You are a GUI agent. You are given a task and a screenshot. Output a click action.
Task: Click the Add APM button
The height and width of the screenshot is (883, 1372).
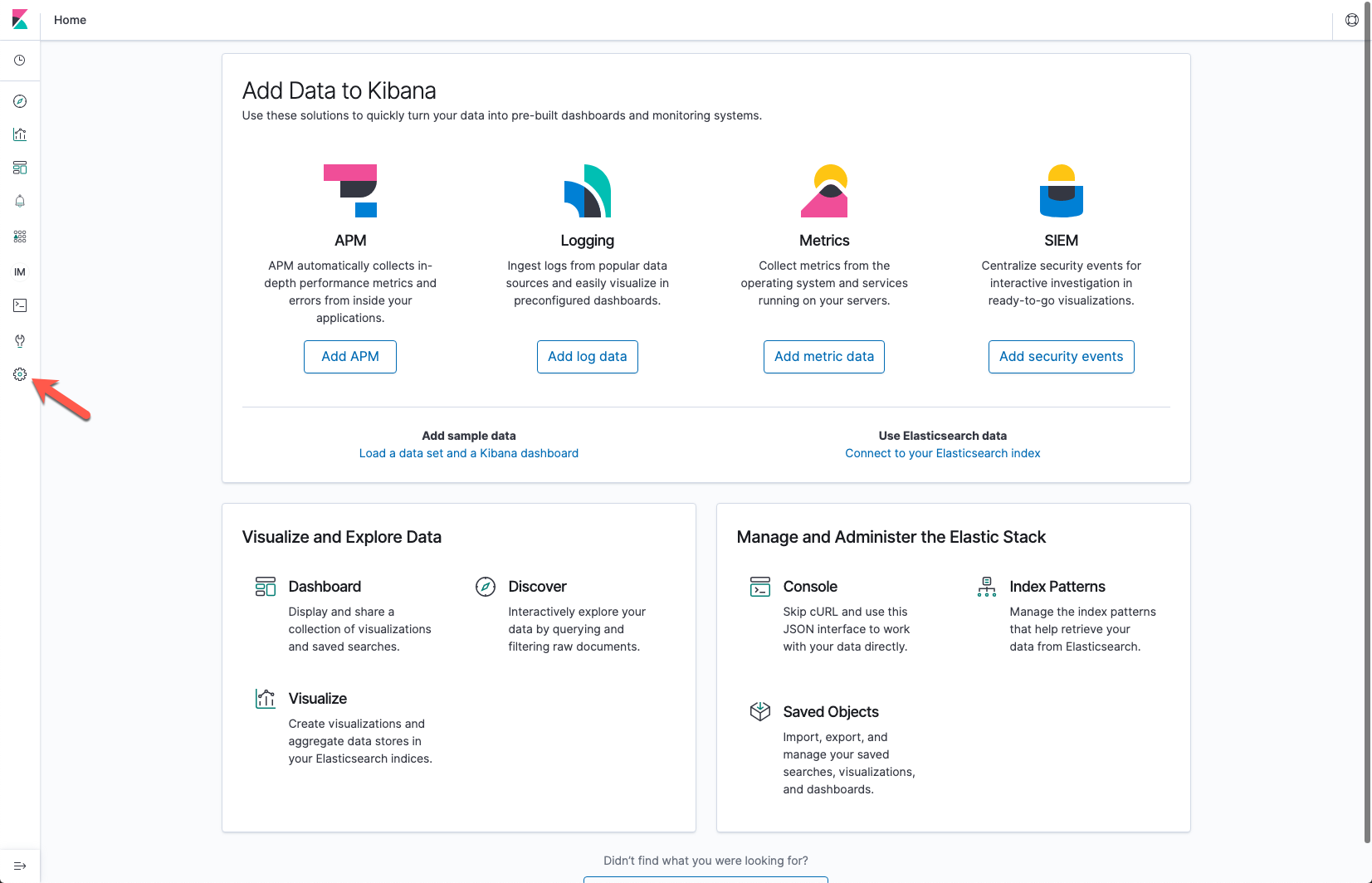pyautogui.click(x=350, y=357)
